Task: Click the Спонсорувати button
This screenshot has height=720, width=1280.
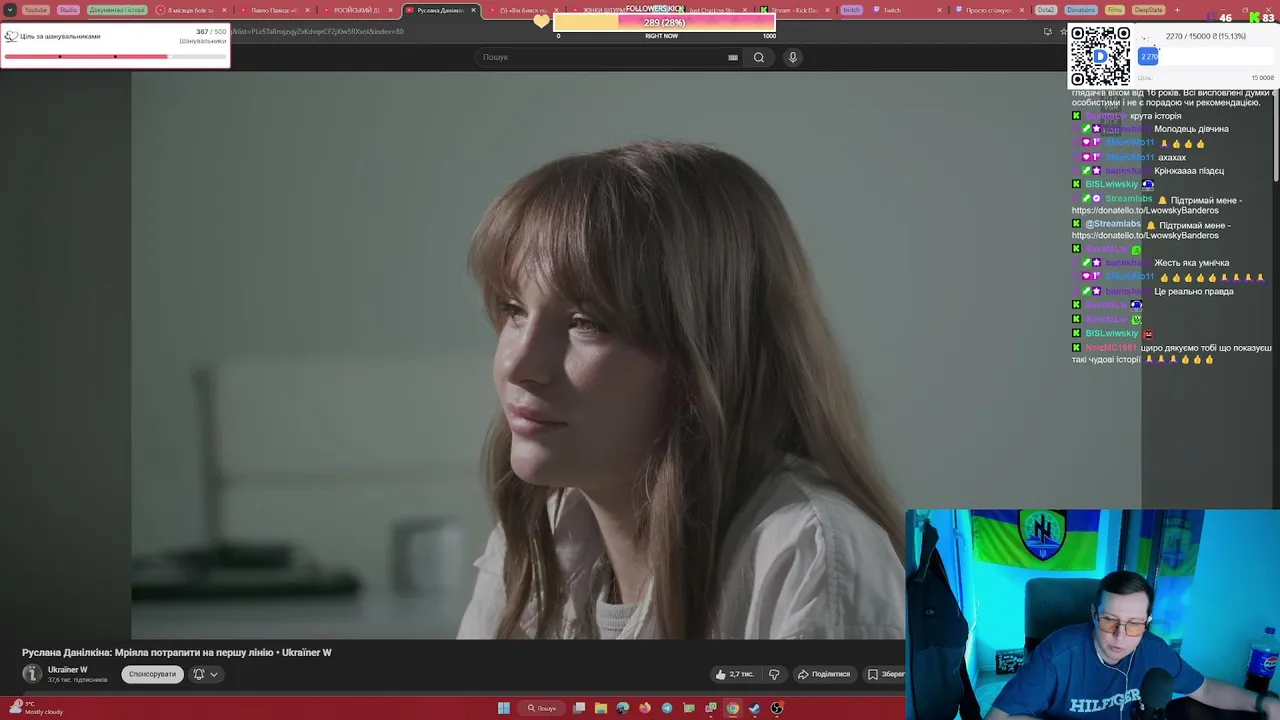Action: [x=152, y=674]
